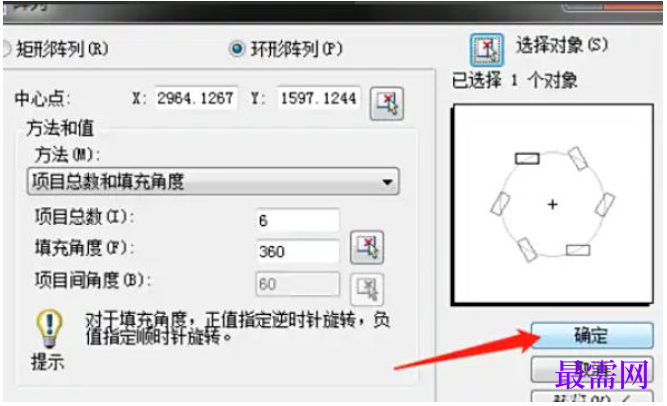Click the lightbulb tip (提示) icon
This screenshot has width=667, height=406.
coord(49,329)
